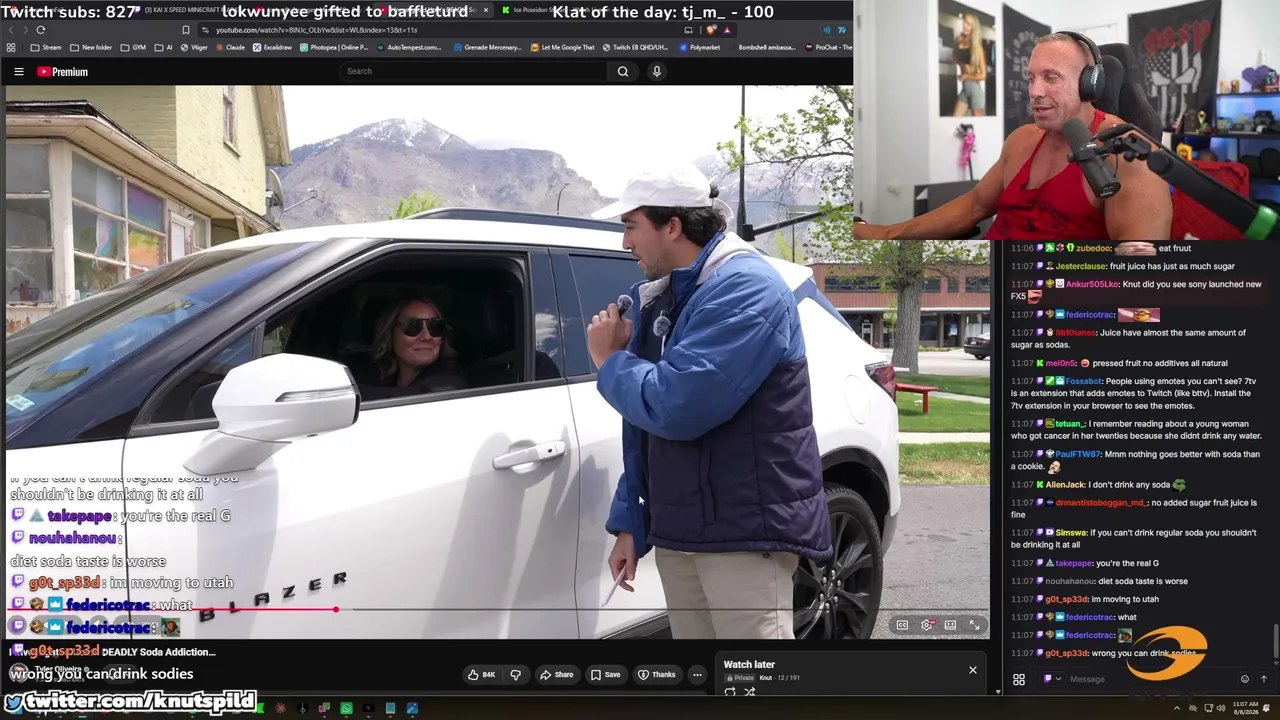Screen dimensions: 1280x720
Task: Open more video actions menu
Action: click(697, 675)
